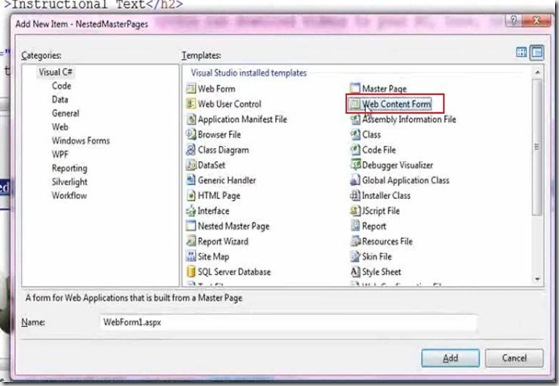Screen dimensions: 559x386
Task: Select the Report Wizard template icon
Action: [x=191, y=241]
